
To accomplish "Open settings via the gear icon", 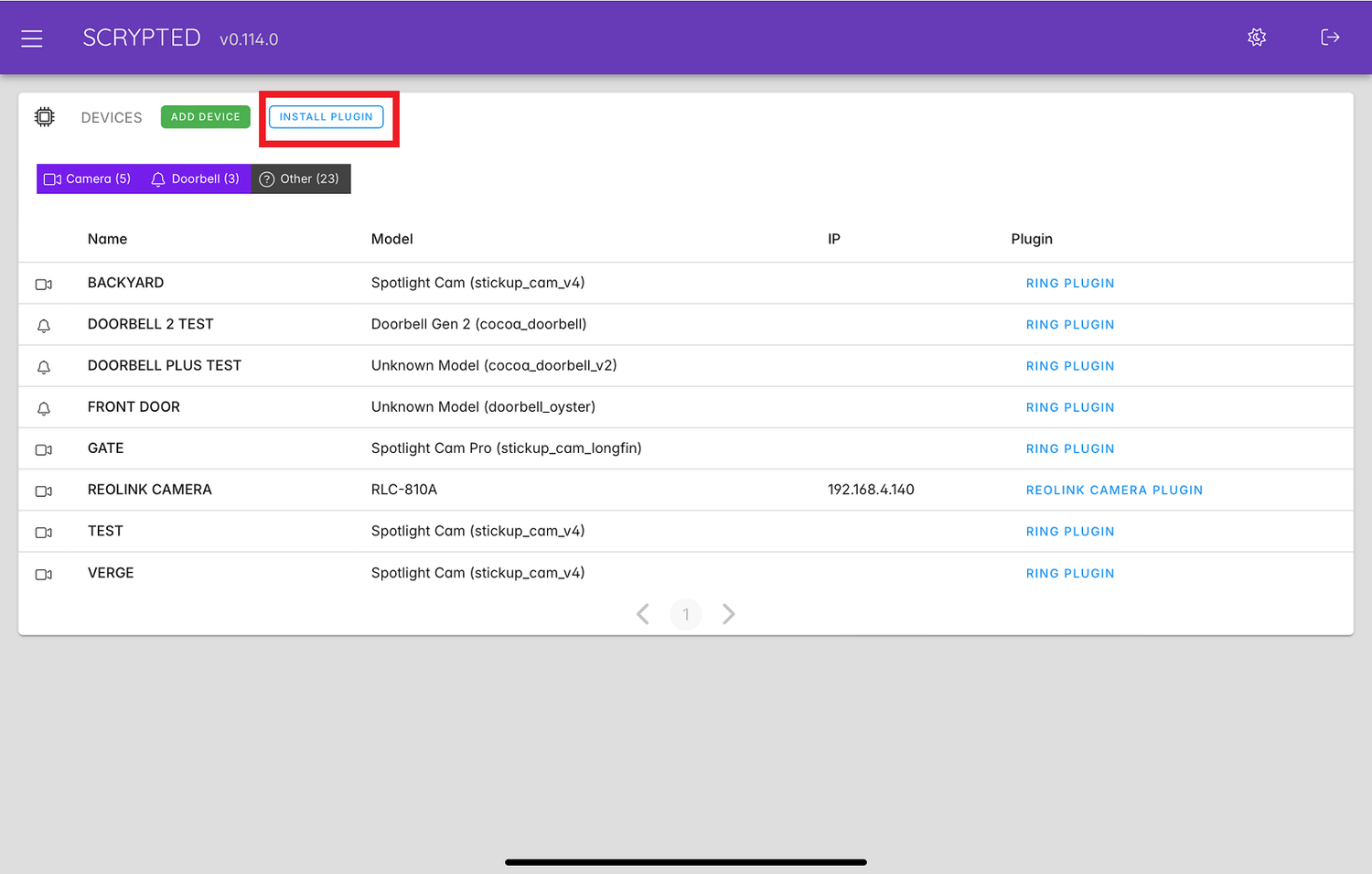I will coord(1257,38).
